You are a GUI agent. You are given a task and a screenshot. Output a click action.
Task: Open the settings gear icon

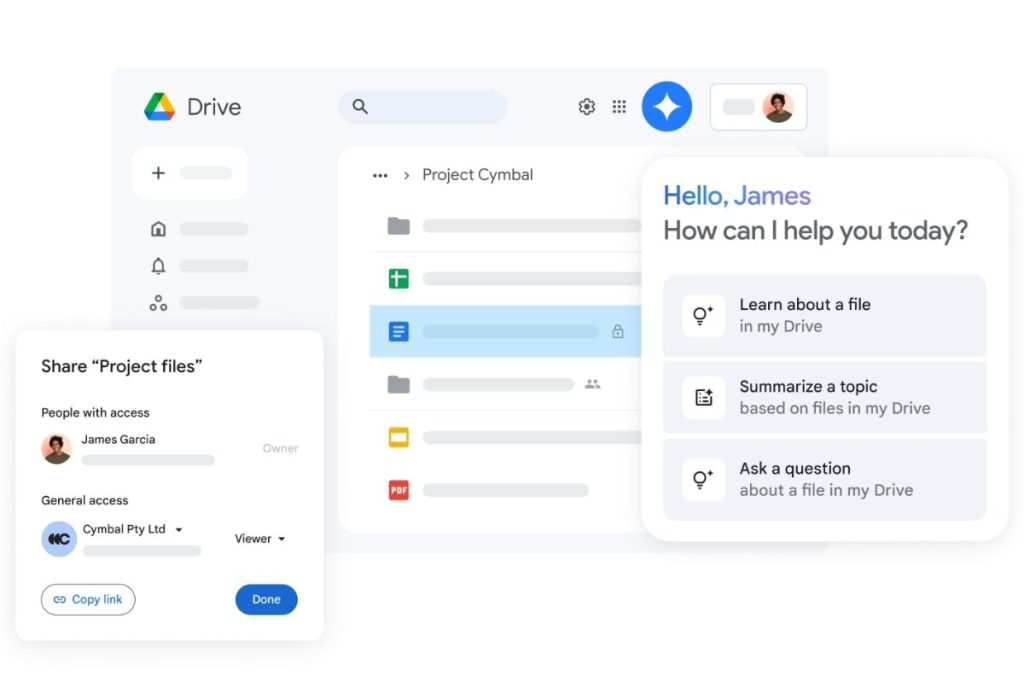pyautogui.click(x=587, y=107)
